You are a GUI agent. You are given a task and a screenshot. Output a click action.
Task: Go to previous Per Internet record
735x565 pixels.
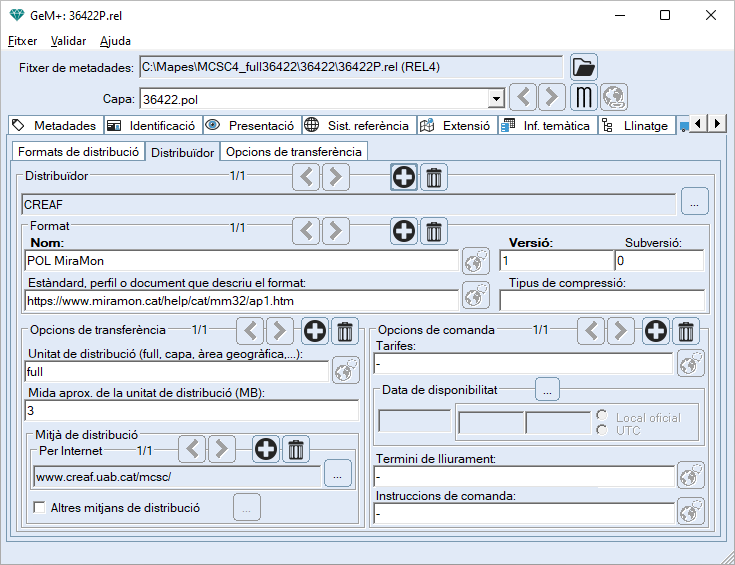click(x=192, y=449)
